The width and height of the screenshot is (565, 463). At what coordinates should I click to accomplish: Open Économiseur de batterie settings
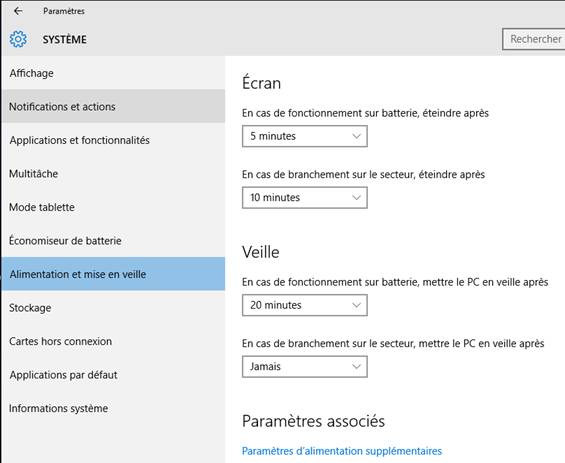[113, 241]
